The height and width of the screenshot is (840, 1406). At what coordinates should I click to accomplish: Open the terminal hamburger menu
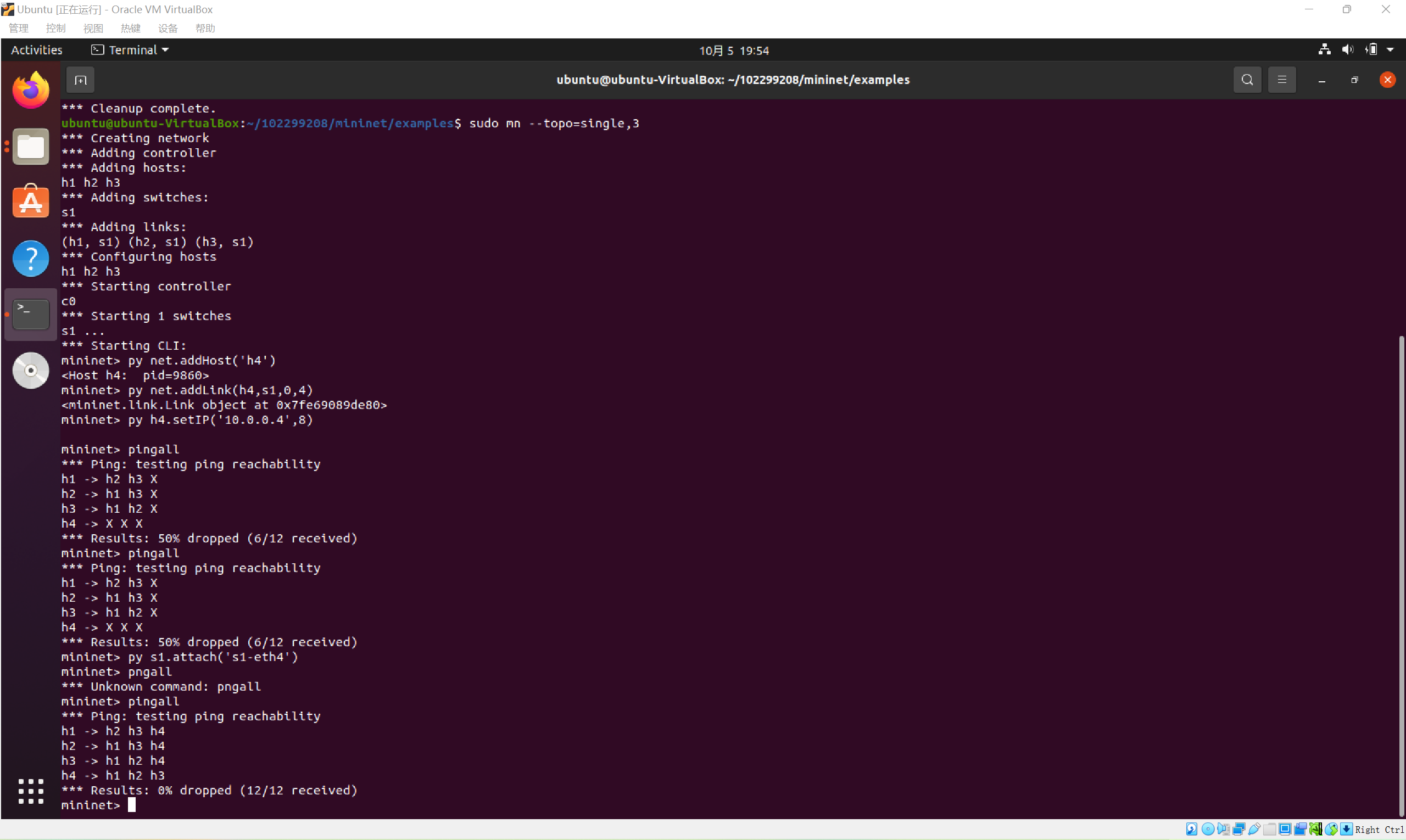[x=1281, y=80]
